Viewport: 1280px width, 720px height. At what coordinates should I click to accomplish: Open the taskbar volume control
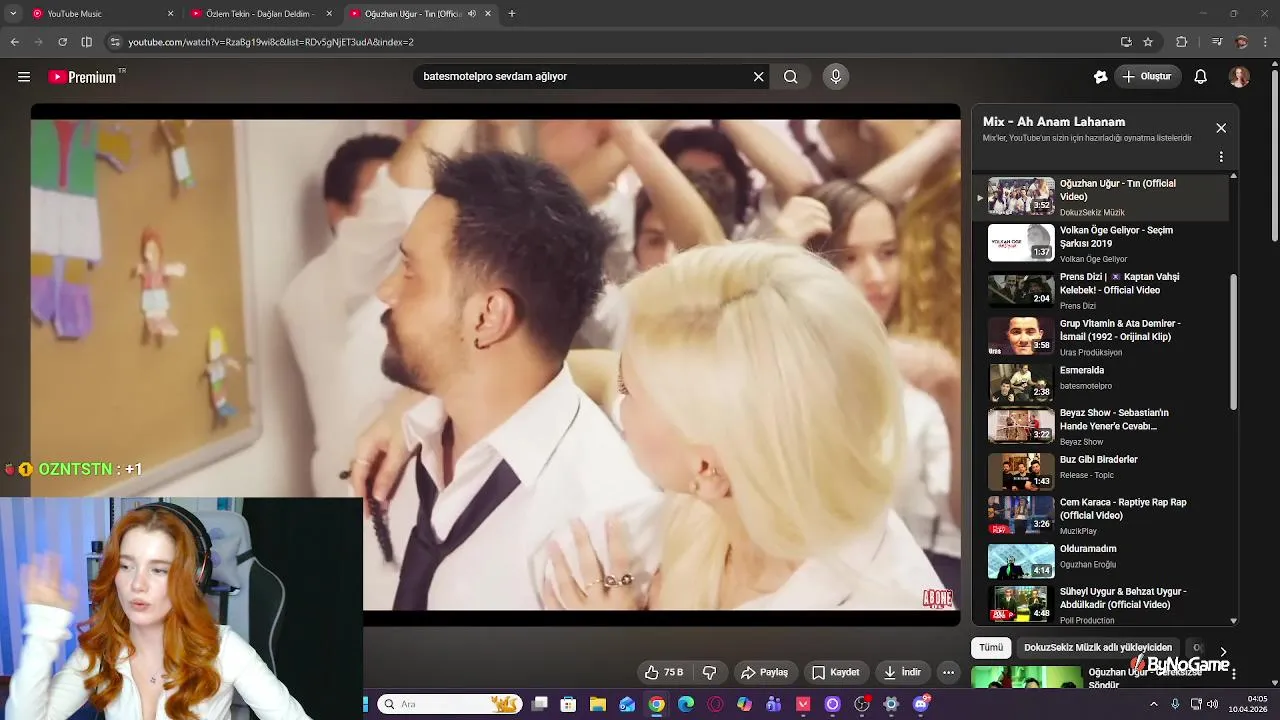pos(1211,704)
